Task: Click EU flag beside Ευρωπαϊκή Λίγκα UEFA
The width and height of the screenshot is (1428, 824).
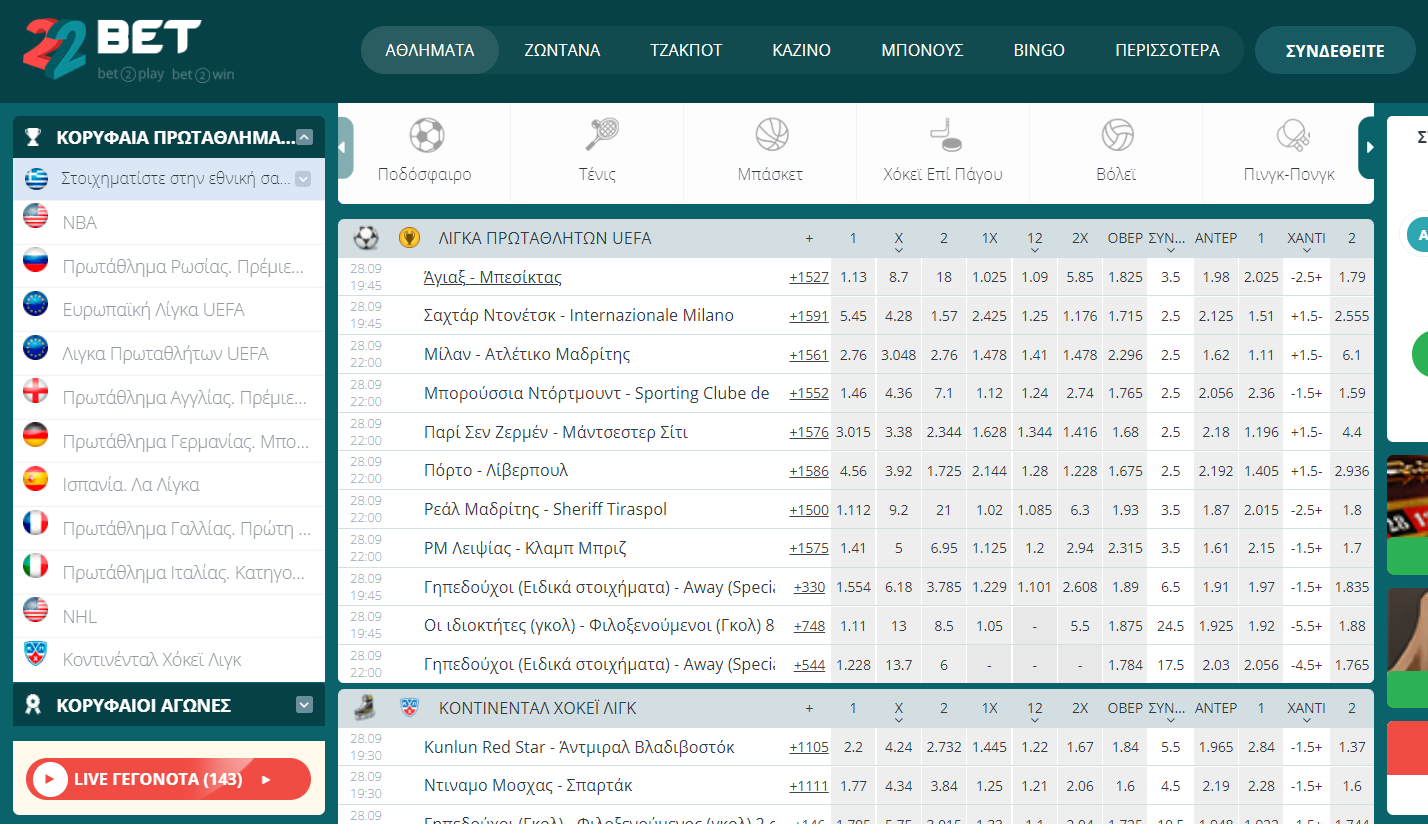Action: [x=36, y=304]
